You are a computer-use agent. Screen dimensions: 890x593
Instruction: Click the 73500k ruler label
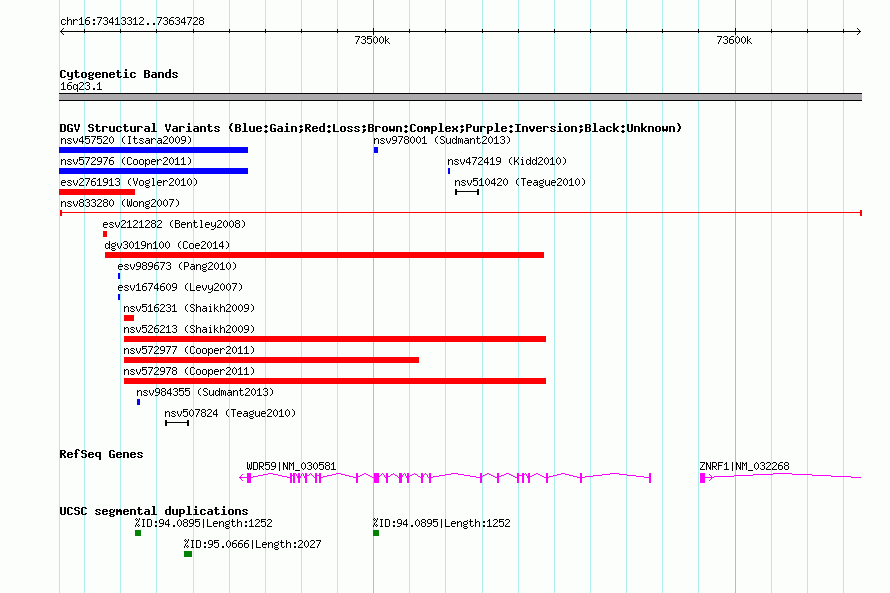(372, 40)
